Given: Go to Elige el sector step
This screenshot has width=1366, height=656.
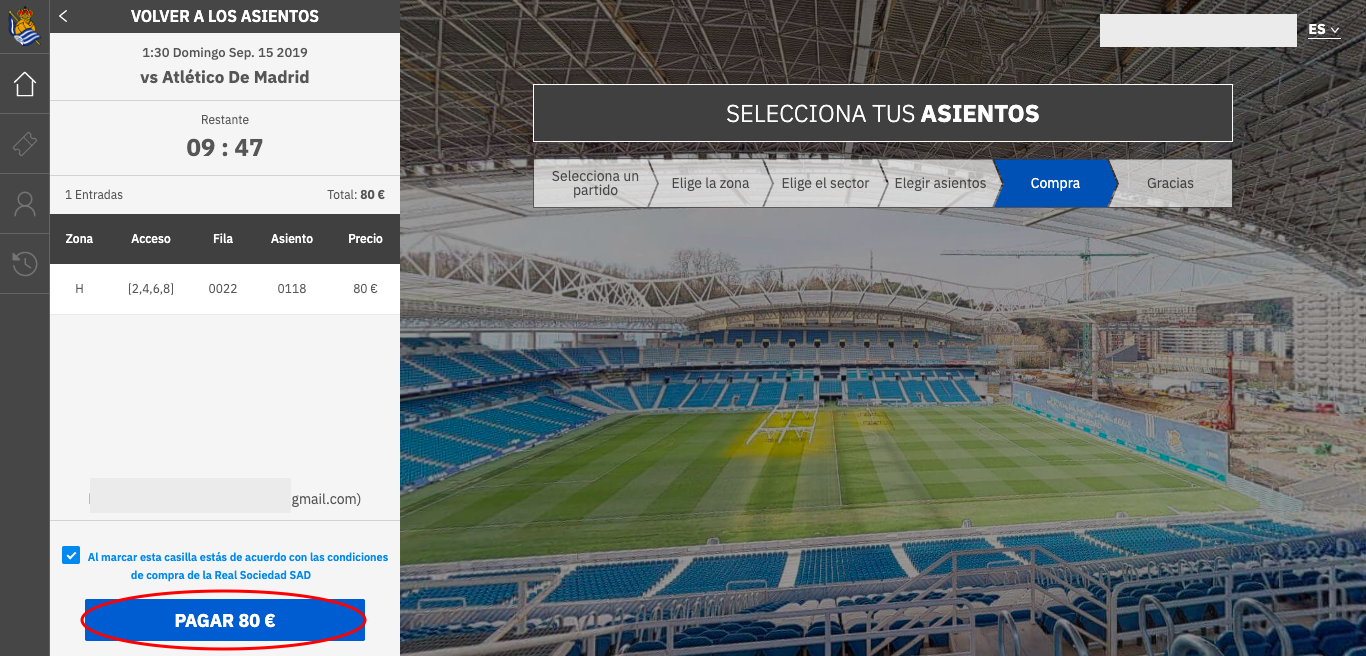Looking at the screenshot, I should 825,183.
